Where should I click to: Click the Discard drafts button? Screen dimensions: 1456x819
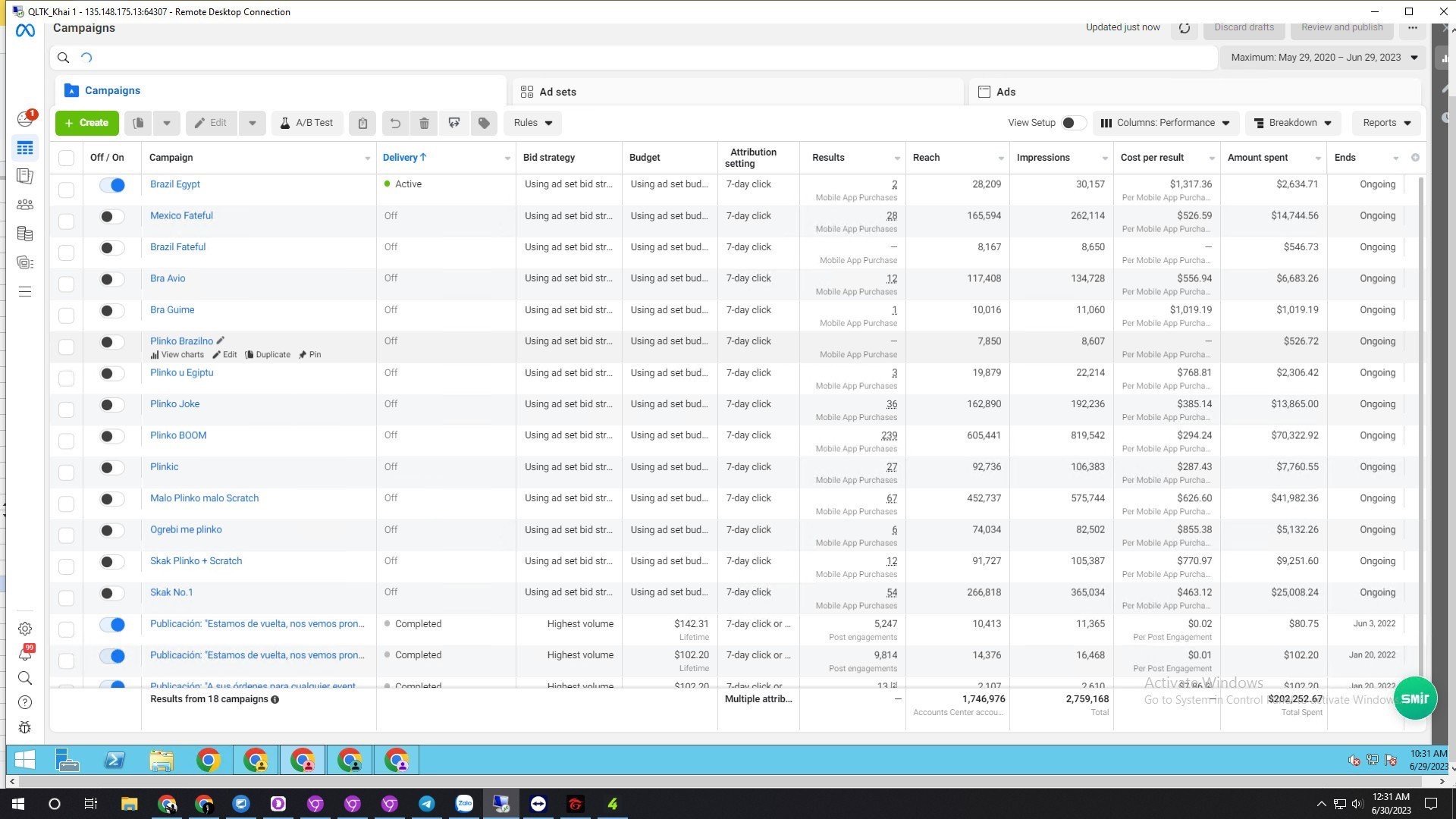point(1244,28)
